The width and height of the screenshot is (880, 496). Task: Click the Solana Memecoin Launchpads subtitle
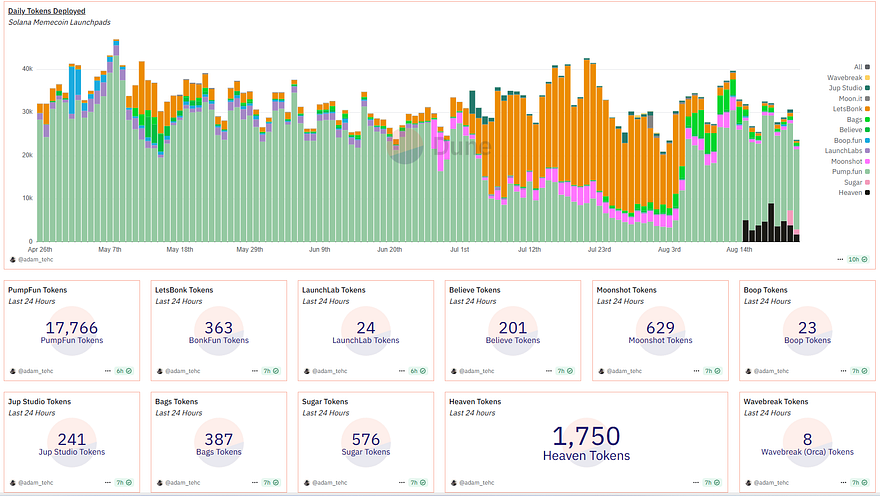point(59,22)
